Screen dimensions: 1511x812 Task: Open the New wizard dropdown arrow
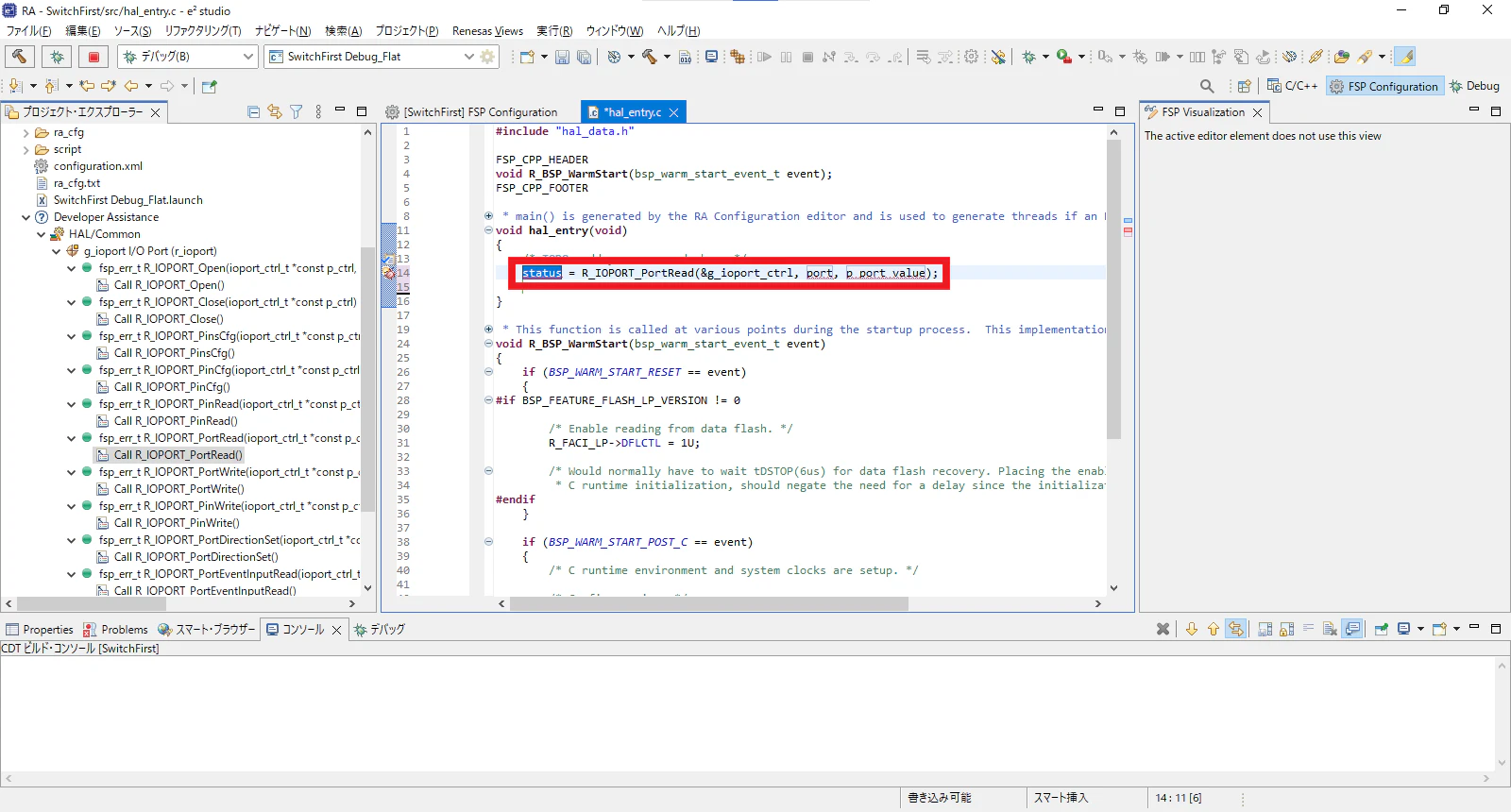(544, 57)
